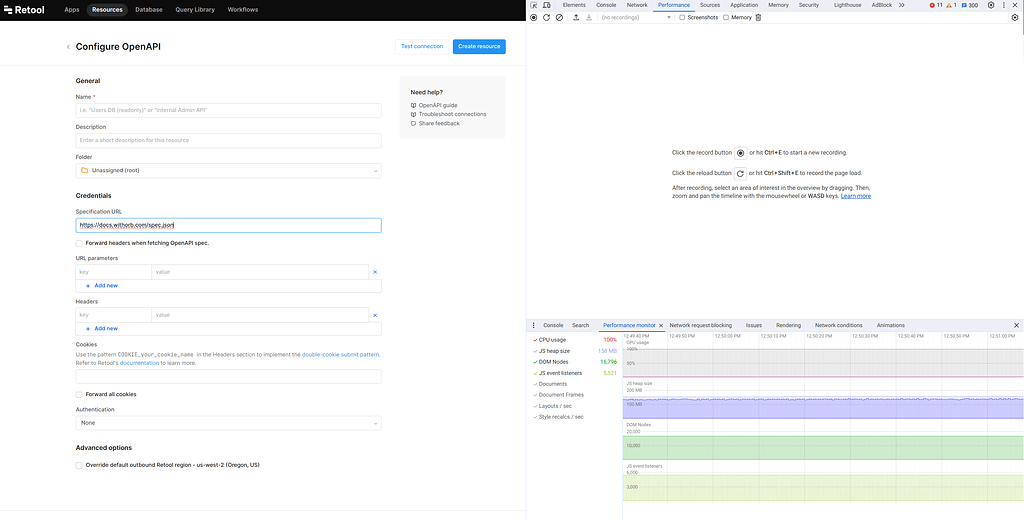
Task: Open the drawer three-dot menu beside Console
Action: point(534,325)
